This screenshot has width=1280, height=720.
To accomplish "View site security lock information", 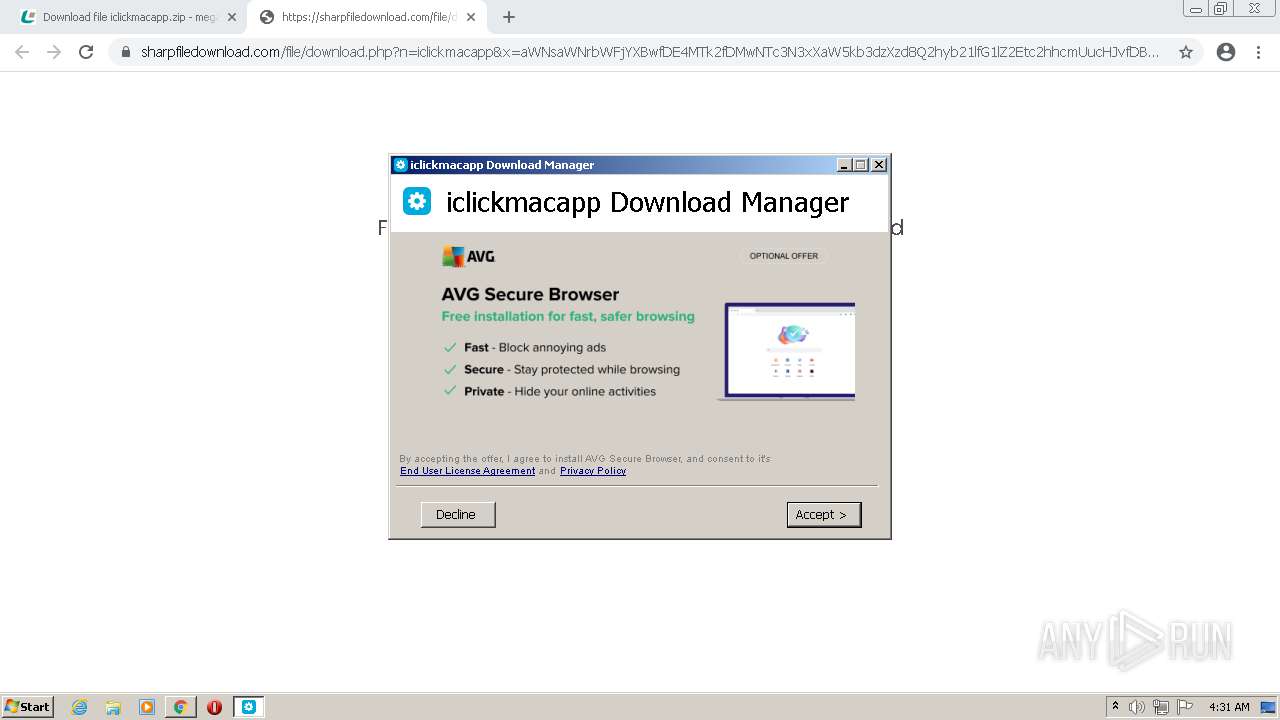I will point(126,52).
